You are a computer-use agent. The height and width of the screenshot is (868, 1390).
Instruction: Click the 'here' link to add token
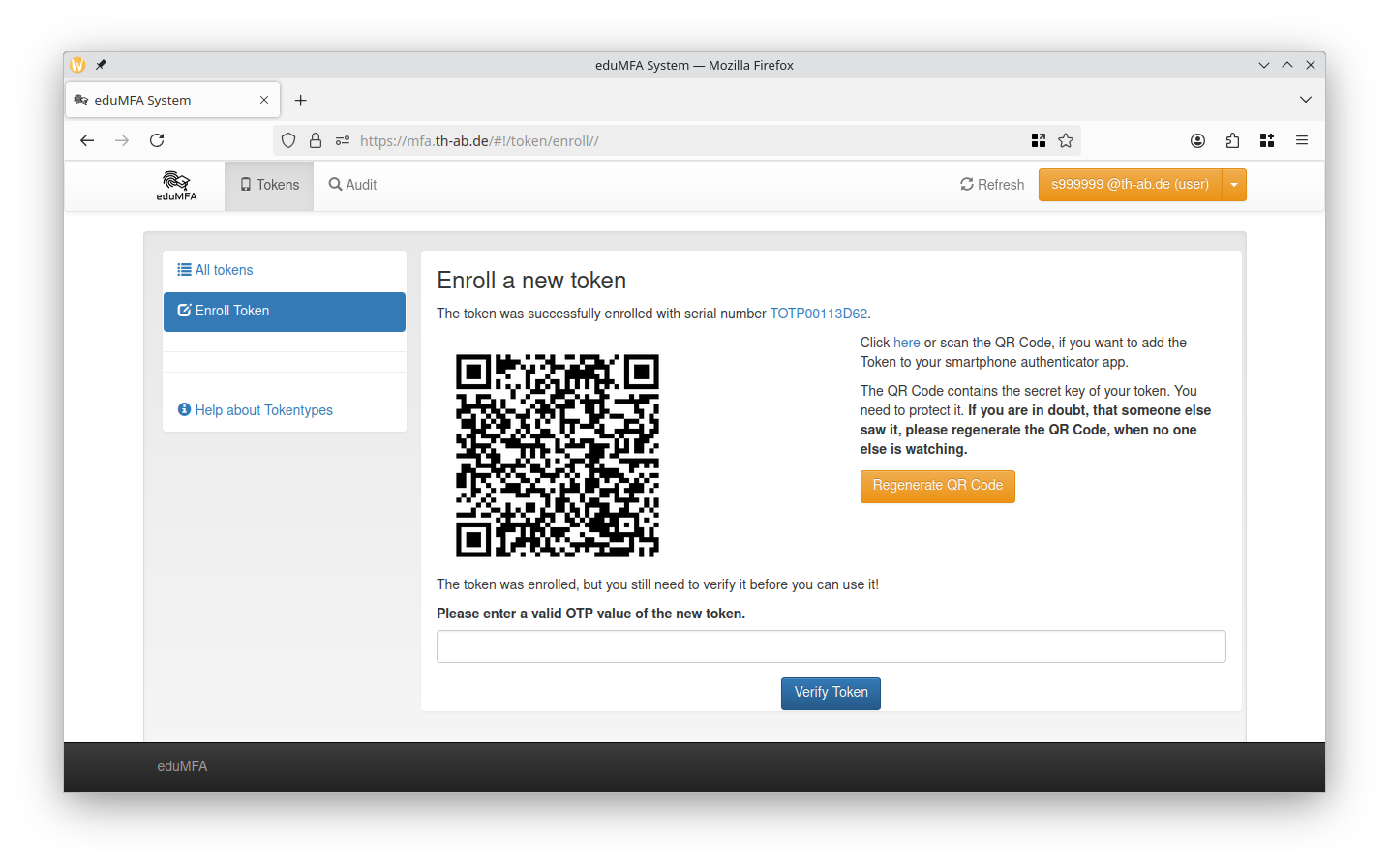coord(907,343)
